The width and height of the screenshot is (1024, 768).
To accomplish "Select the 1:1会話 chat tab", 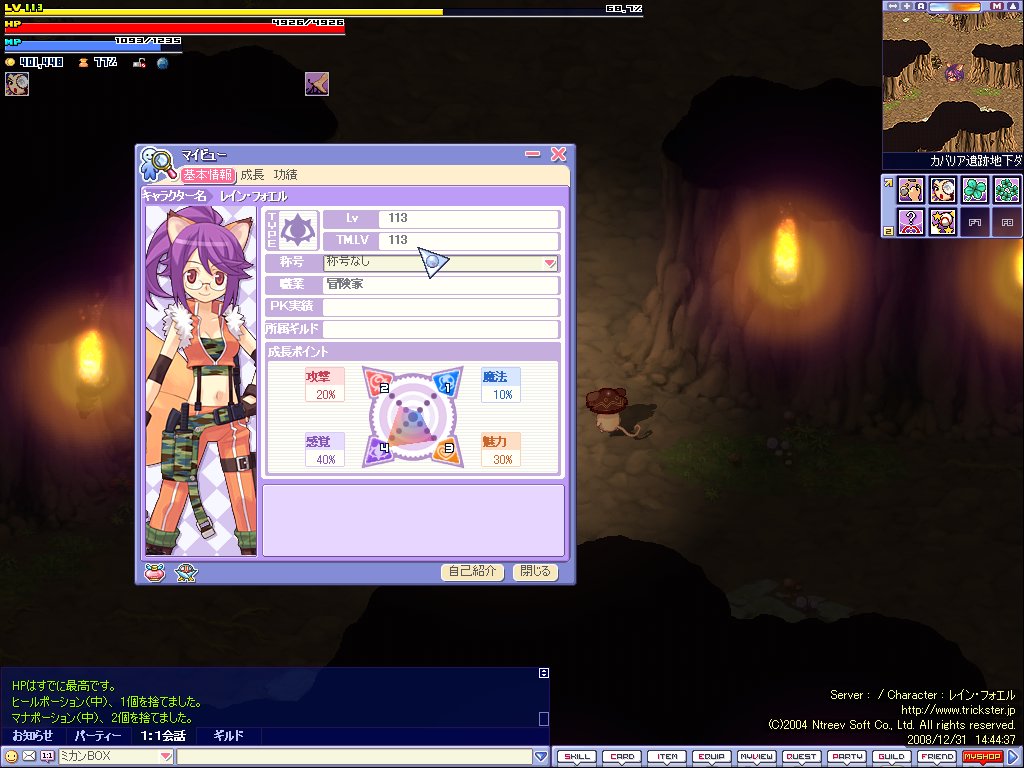I will pos(163,736).
